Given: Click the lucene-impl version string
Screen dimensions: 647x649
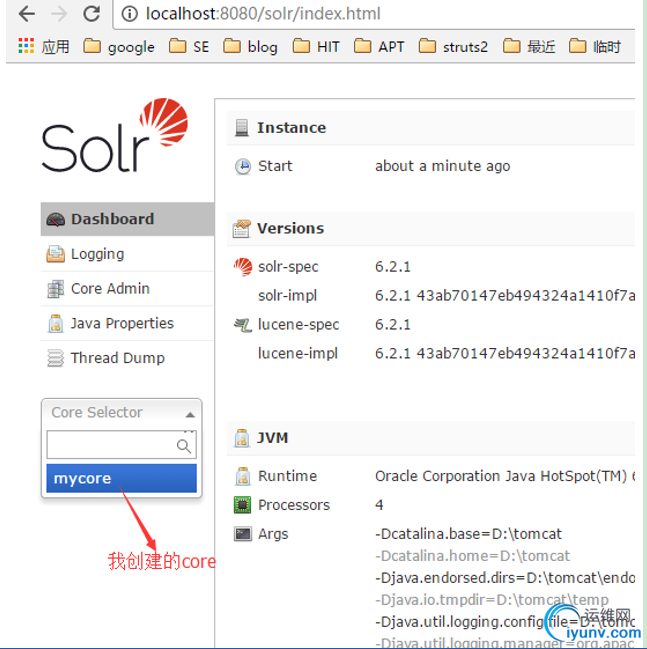Looking at the screenshot, I should click(x=505, y=353).
